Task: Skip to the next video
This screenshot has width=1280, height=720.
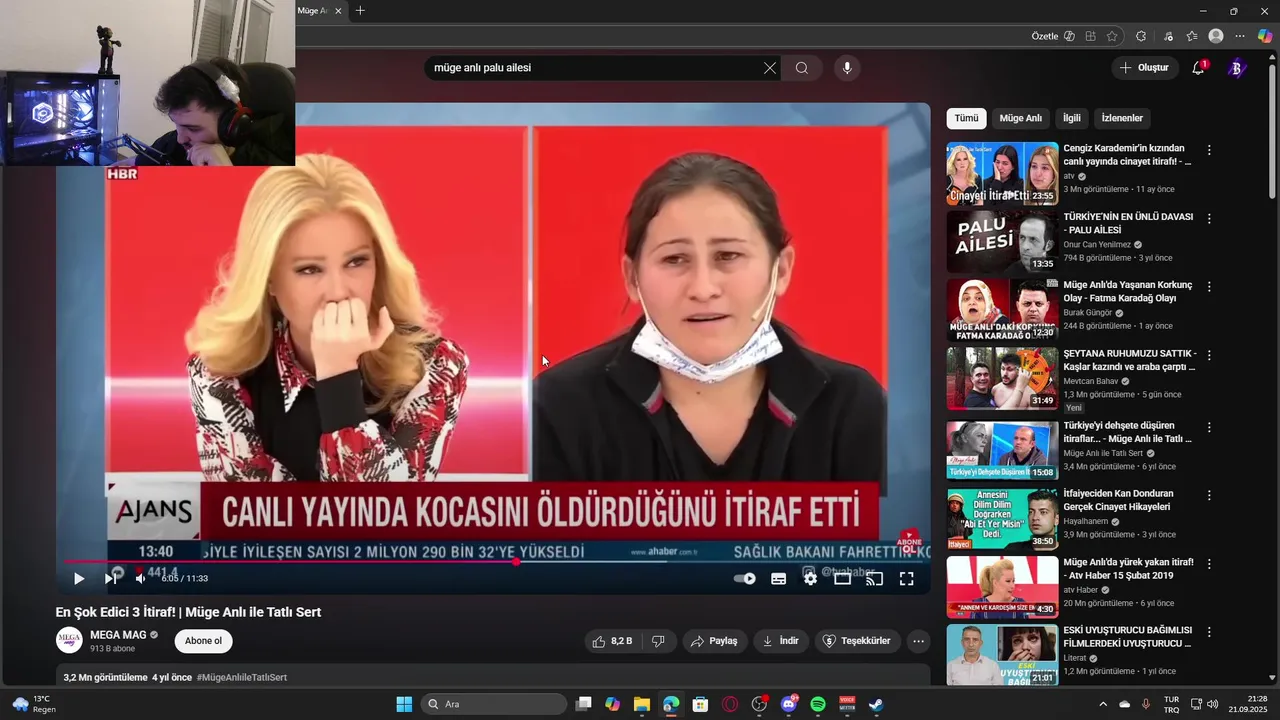Action: 110,578
